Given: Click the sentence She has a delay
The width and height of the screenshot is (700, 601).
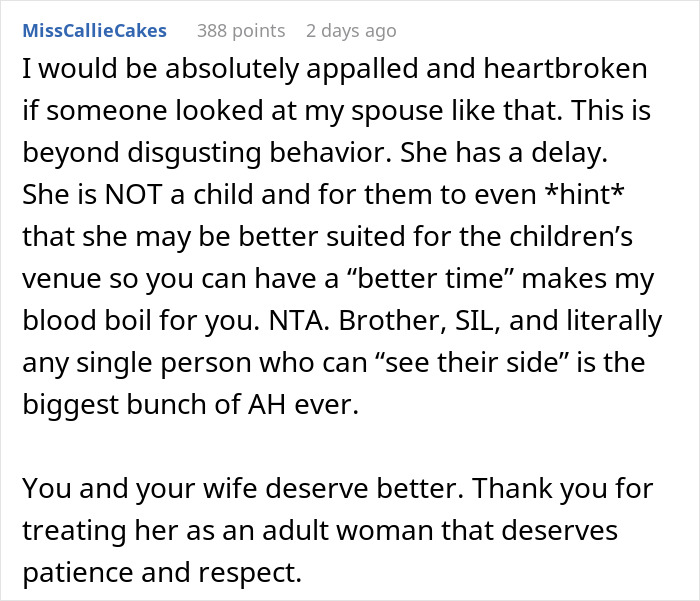Looking at the screenshot, I should click(504, 153).
